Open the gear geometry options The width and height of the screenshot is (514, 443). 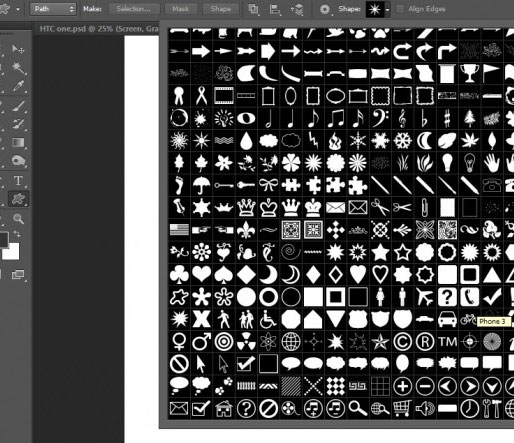point(325,9)
